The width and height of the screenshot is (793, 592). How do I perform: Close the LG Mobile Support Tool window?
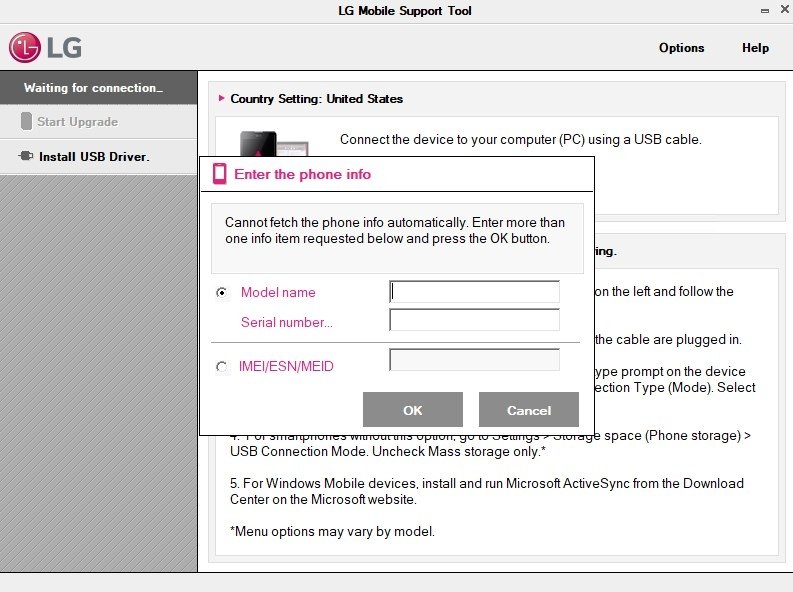(x=785, y=10)
